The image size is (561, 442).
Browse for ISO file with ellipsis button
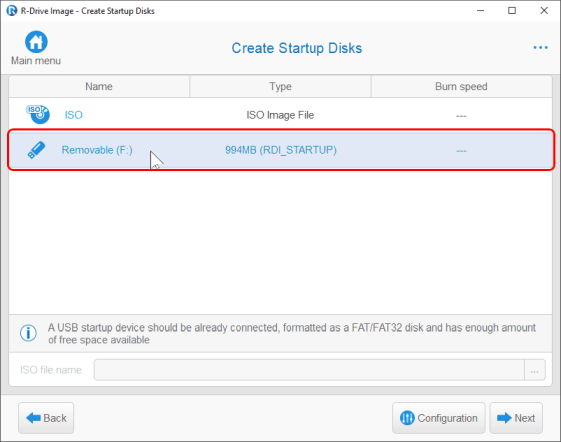point(535,370)
